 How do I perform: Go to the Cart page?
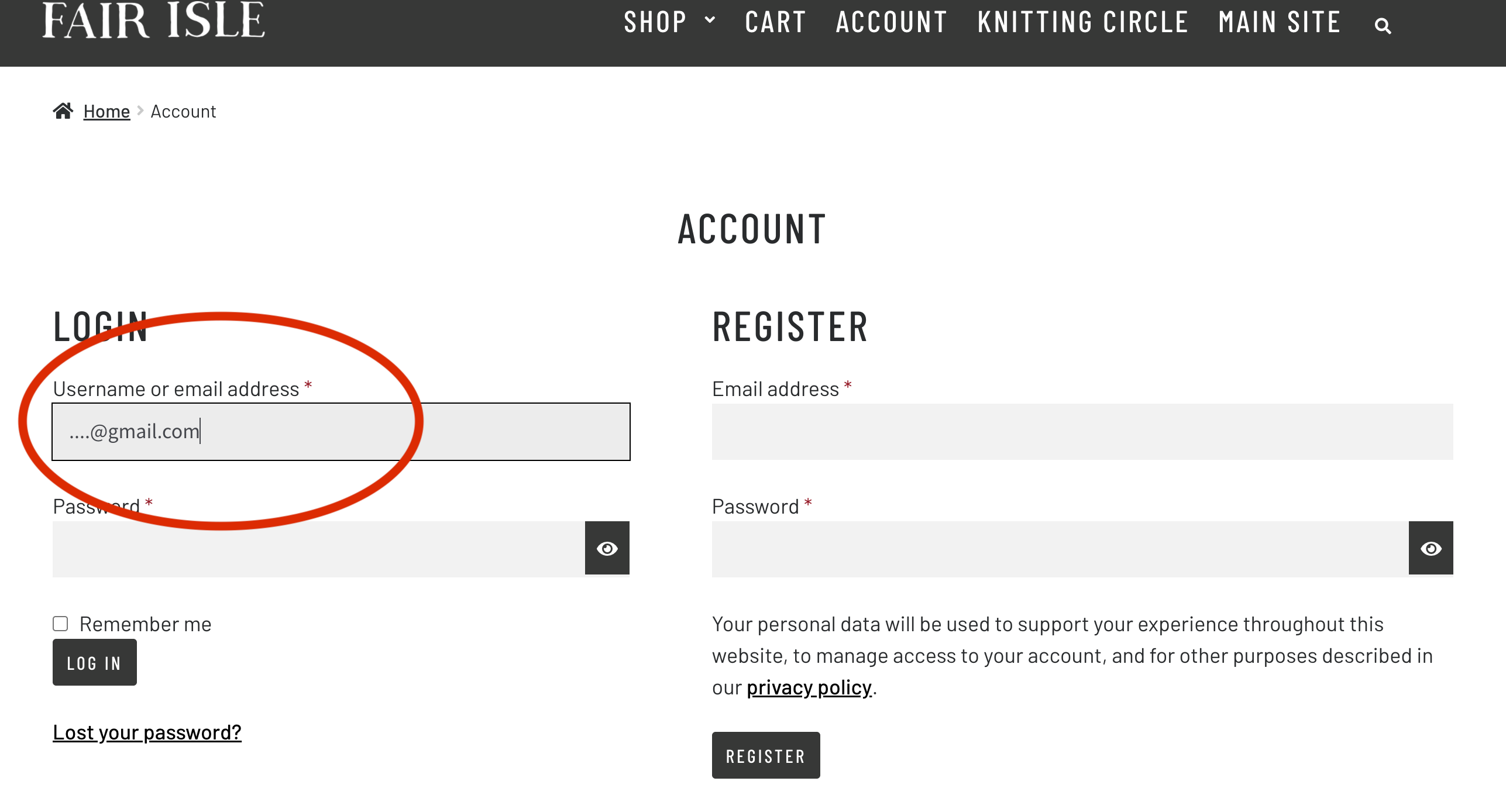[775, 22]
